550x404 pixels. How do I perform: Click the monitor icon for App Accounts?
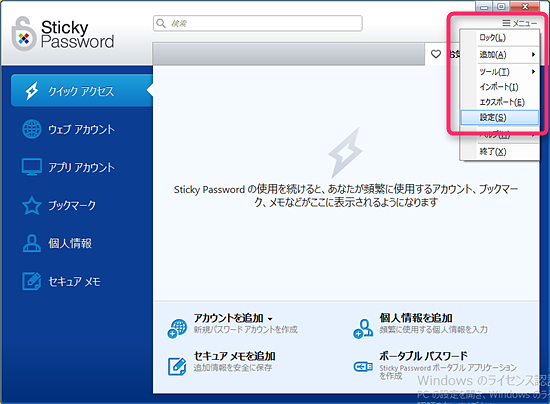click(32, 167)
